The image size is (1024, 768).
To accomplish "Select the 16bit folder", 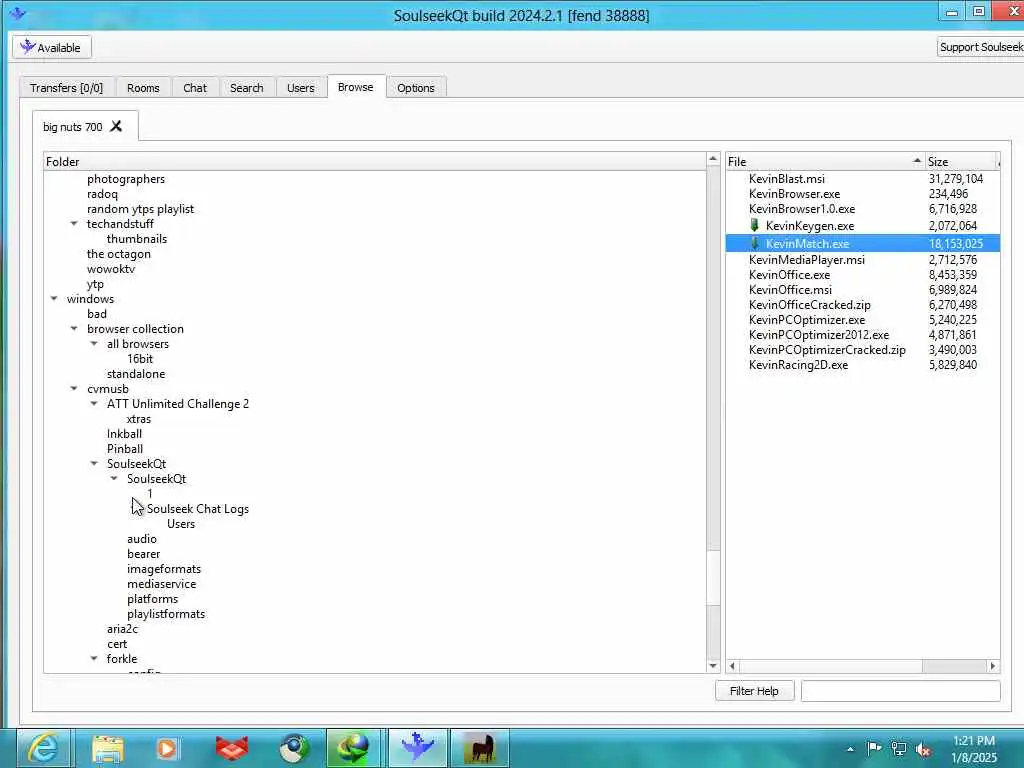I will click(x=140, y=359).
